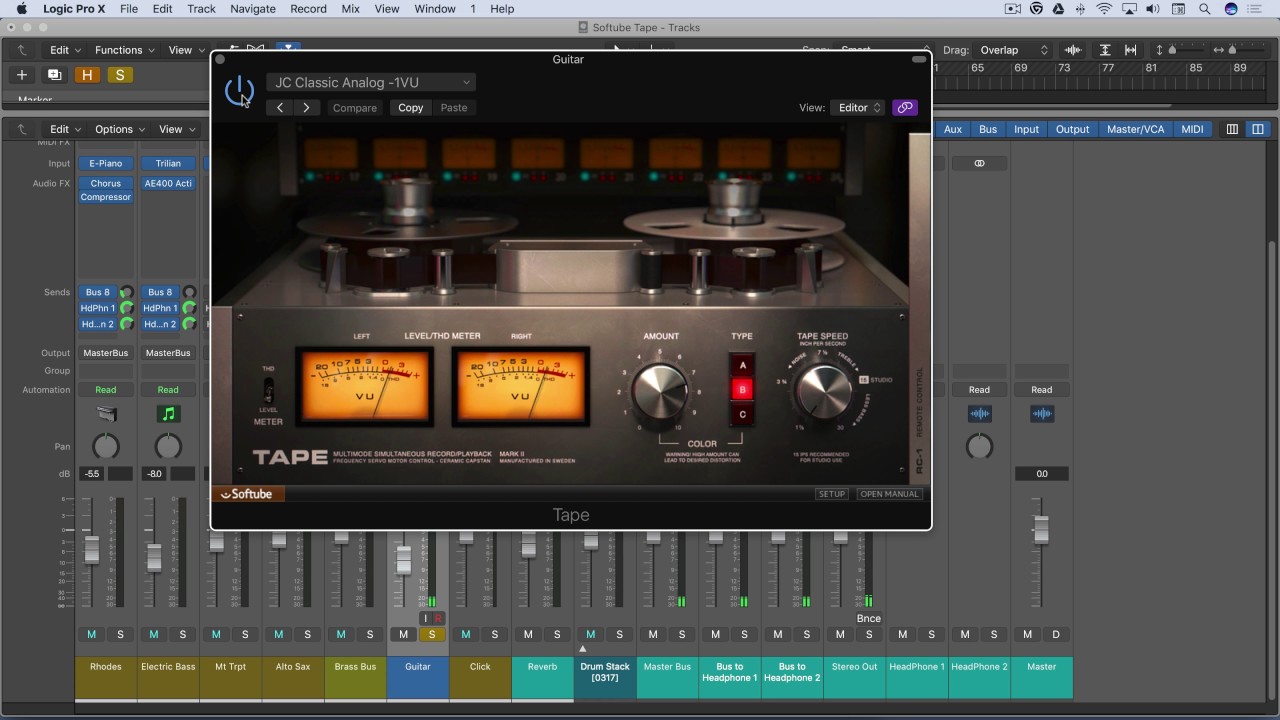
Task: Toggle the yellow global S solo button
Action: (120, 75)
